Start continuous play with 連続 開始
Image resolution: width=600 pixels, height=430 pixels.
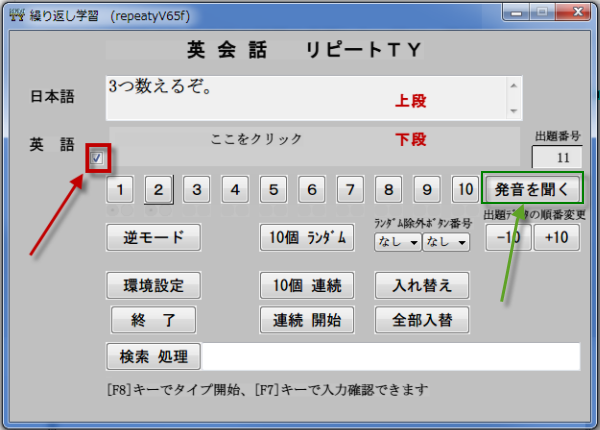tap(307, 320)
